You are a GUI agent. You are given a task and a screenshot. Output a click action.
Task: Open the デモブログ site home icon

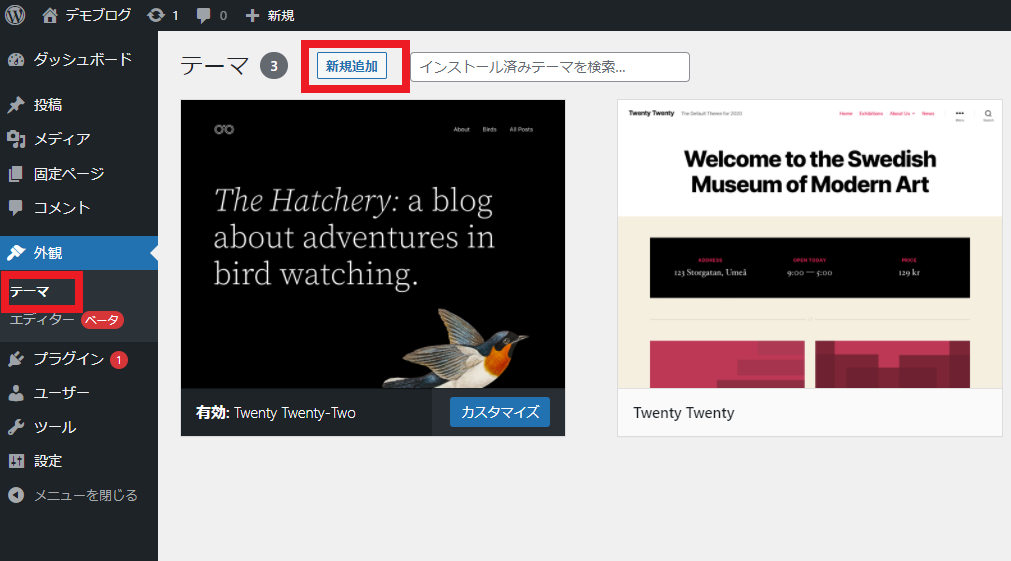[x=50, y=15]
